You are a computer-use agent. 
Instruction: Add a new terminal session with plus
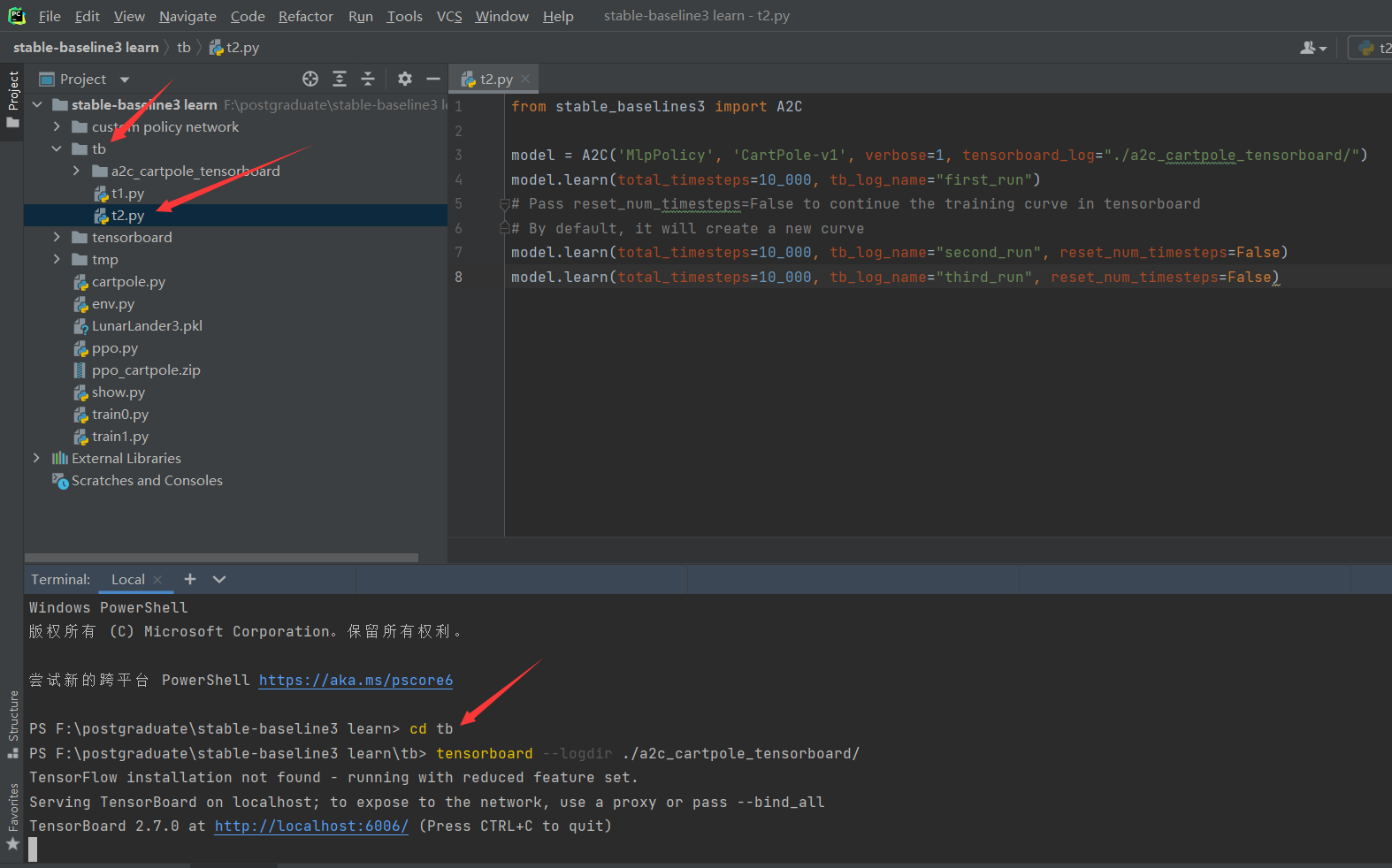[x=190, y=579]
